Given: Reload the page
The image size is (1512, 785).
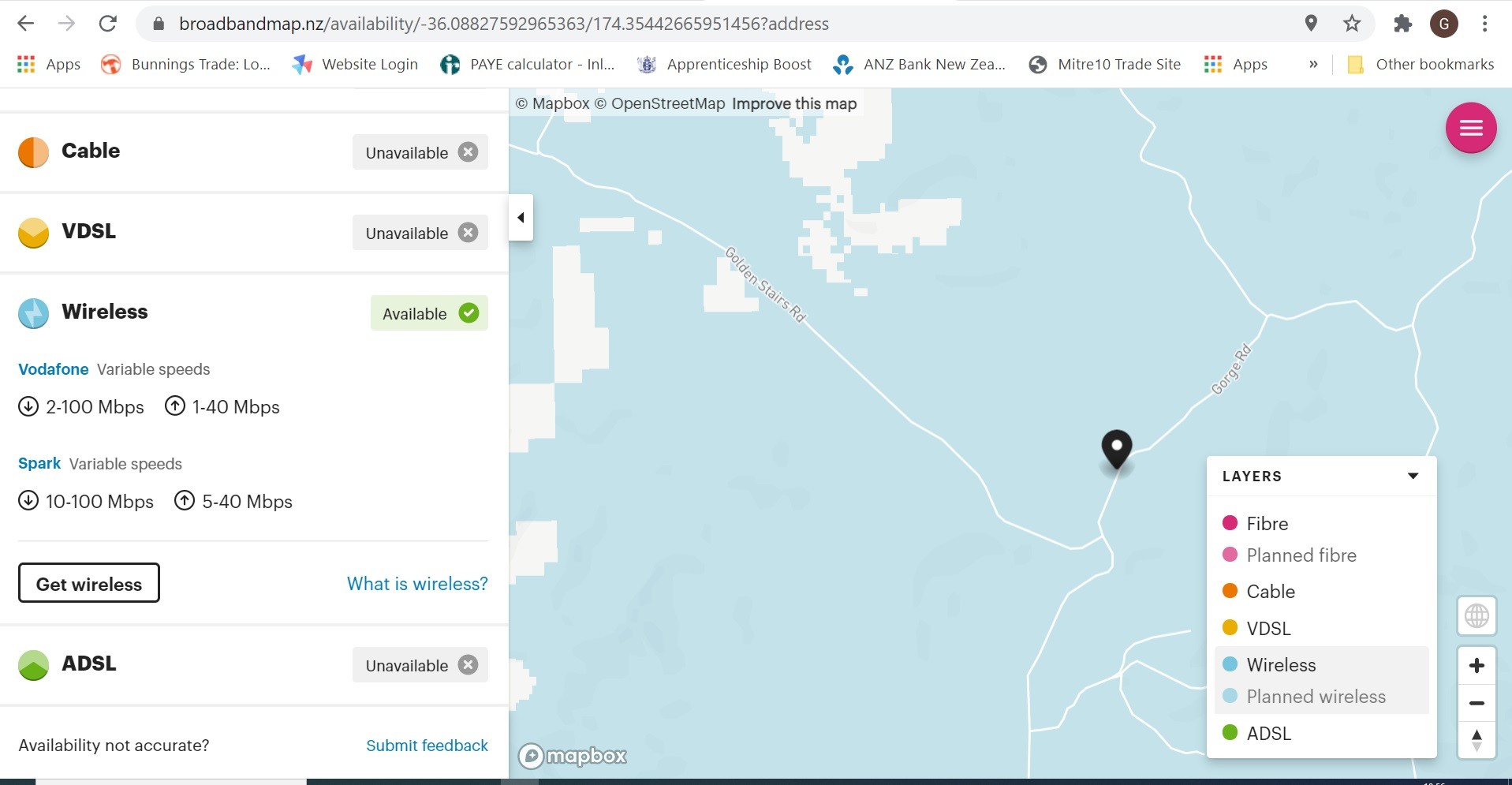Looking at the screenshot, I should (x=108, y=24).
